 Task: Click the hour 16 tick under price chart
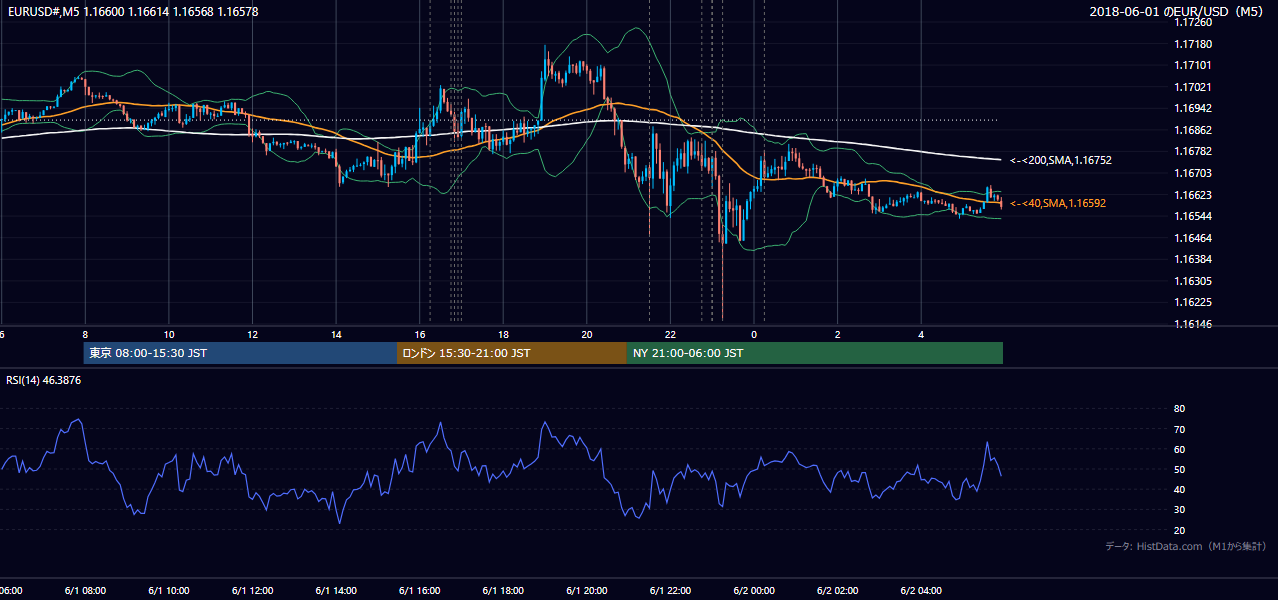pyautogui.click(x=420, y=334)
